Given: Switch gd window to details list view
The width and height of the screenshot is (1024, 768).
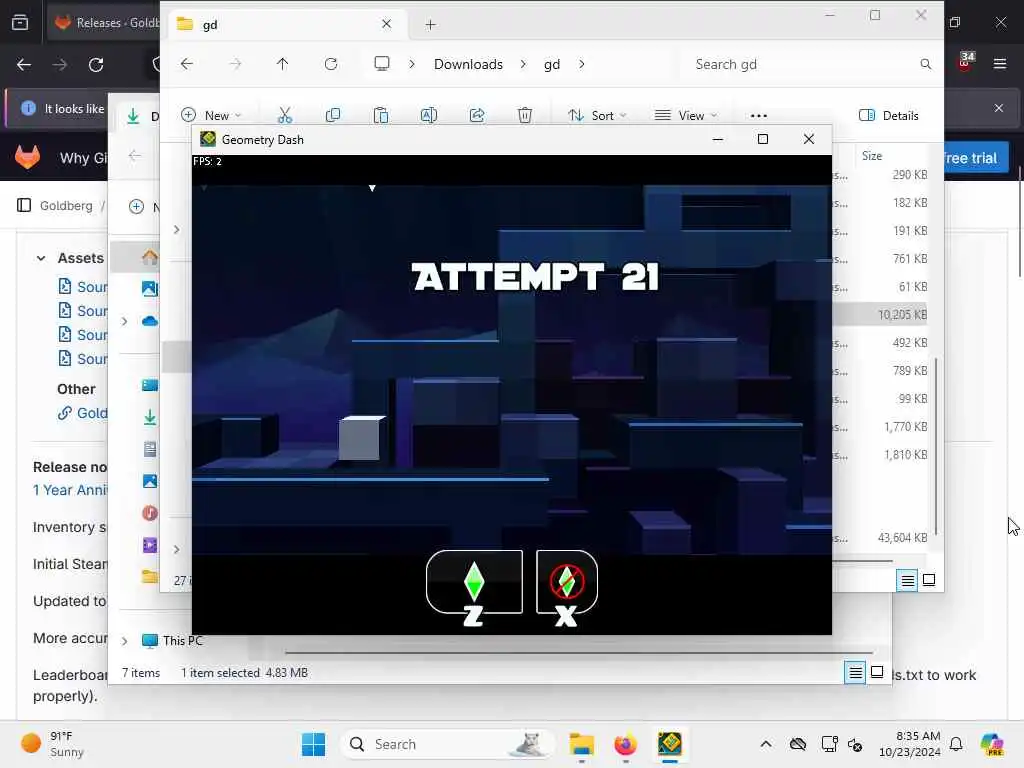Looking at the screenshot, I should click(907, 580).
